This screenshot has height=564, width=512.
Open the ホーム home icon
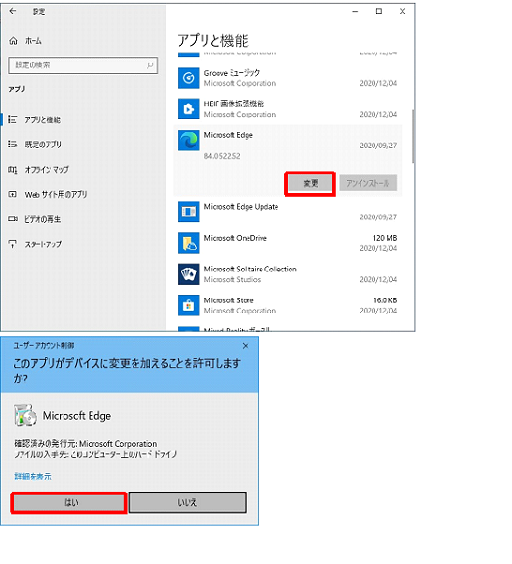[13, 41]
